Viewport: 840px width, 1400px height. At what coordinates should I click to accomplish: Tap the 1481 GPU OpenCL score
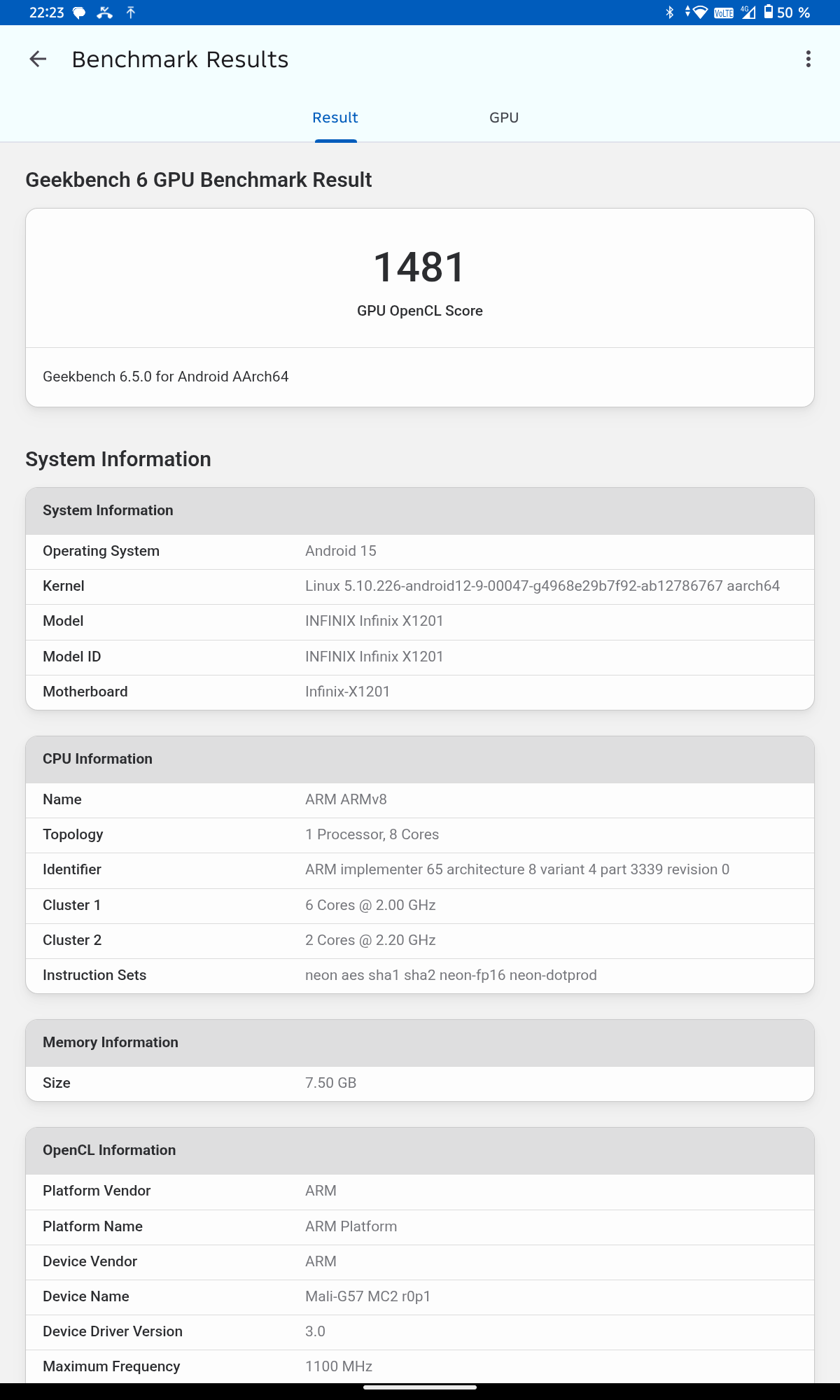click(x=420, y=267)
